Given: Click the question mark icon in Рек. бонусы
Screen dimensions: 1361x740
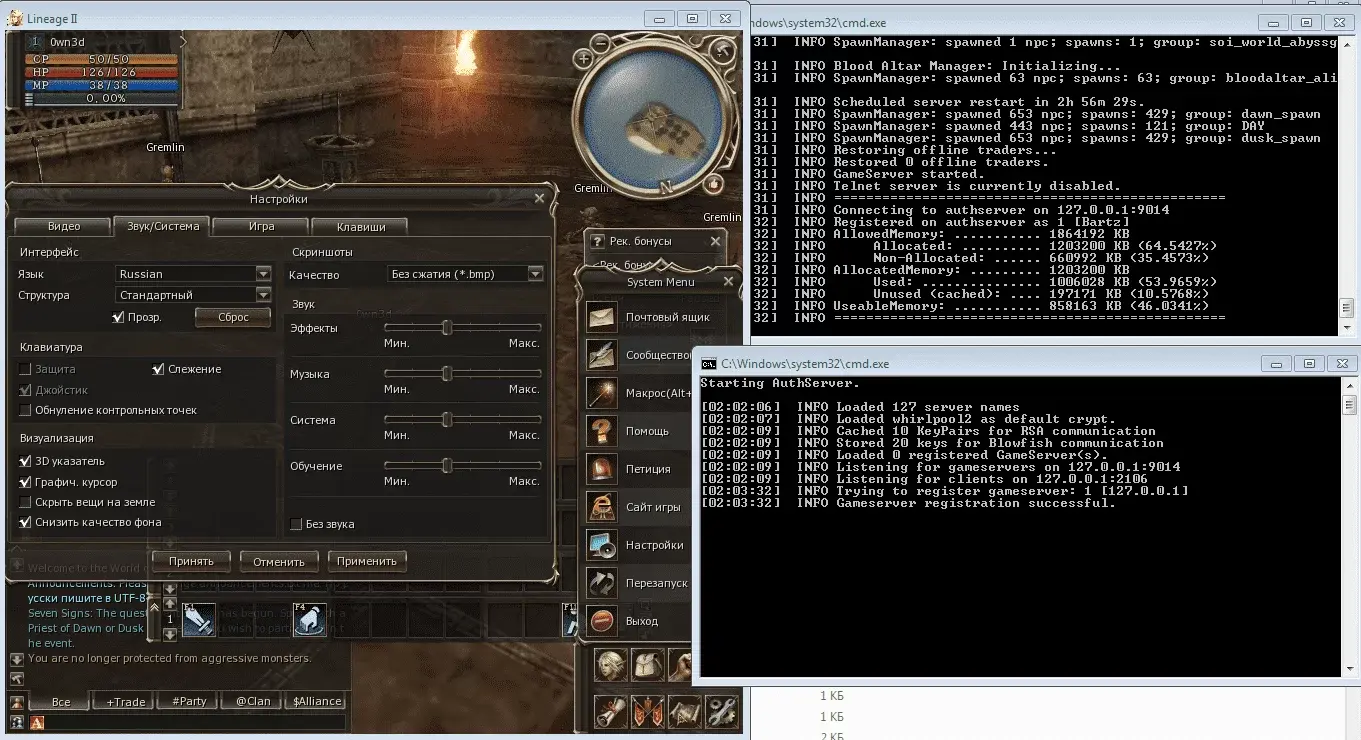Looking at the screenshot, I should point(597,241).
